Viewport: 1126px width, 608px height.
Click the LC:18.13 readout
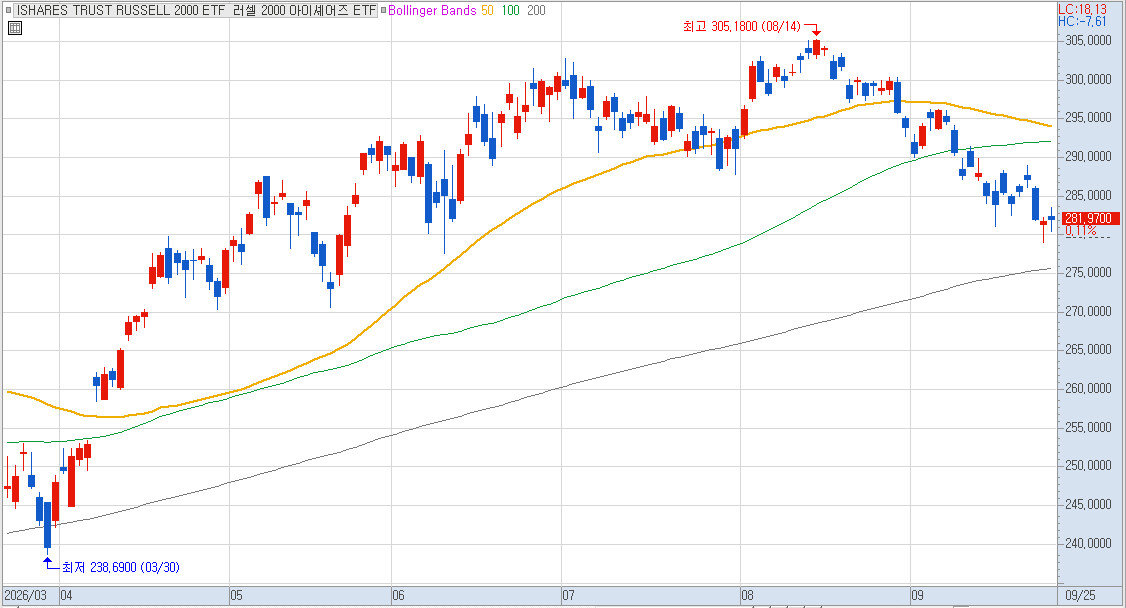coord(1082,9)
